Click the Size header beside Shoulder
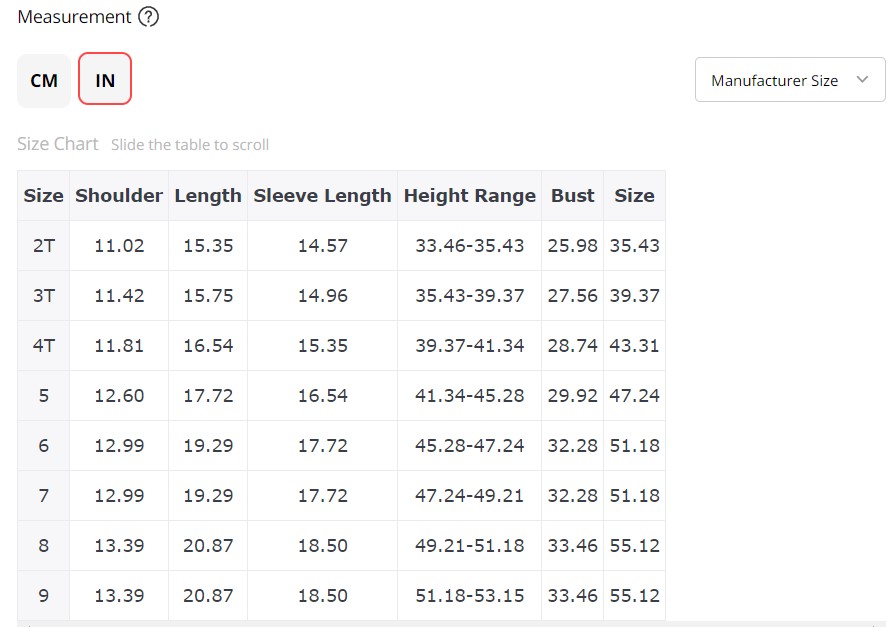The image size is (891, 627). (43, 196)
